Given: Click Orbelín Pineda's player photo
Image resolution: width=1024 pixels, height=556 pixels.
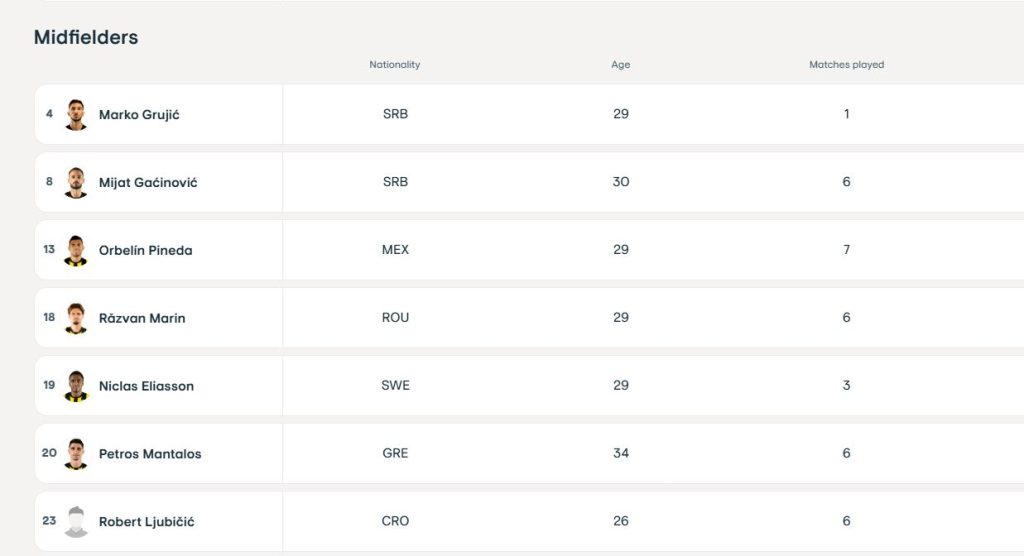Looking at the screenshot, I should 76,250.
